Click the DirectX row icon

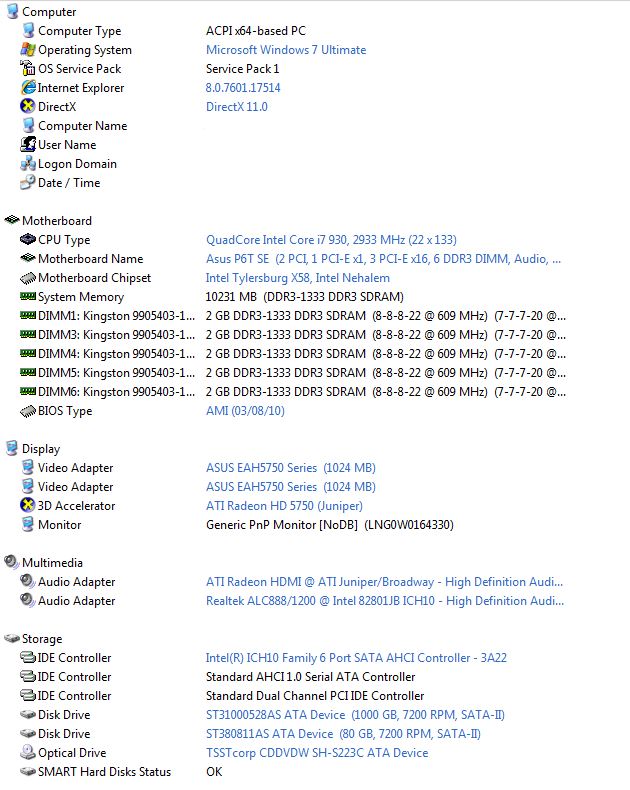28,106
